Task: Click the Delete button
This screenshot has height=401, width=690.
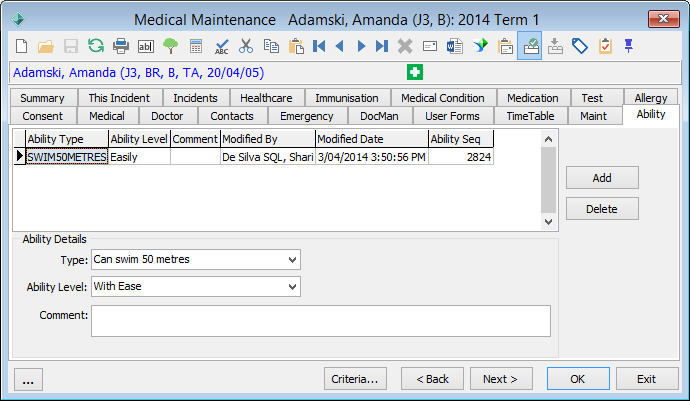Action: [602, 209]
